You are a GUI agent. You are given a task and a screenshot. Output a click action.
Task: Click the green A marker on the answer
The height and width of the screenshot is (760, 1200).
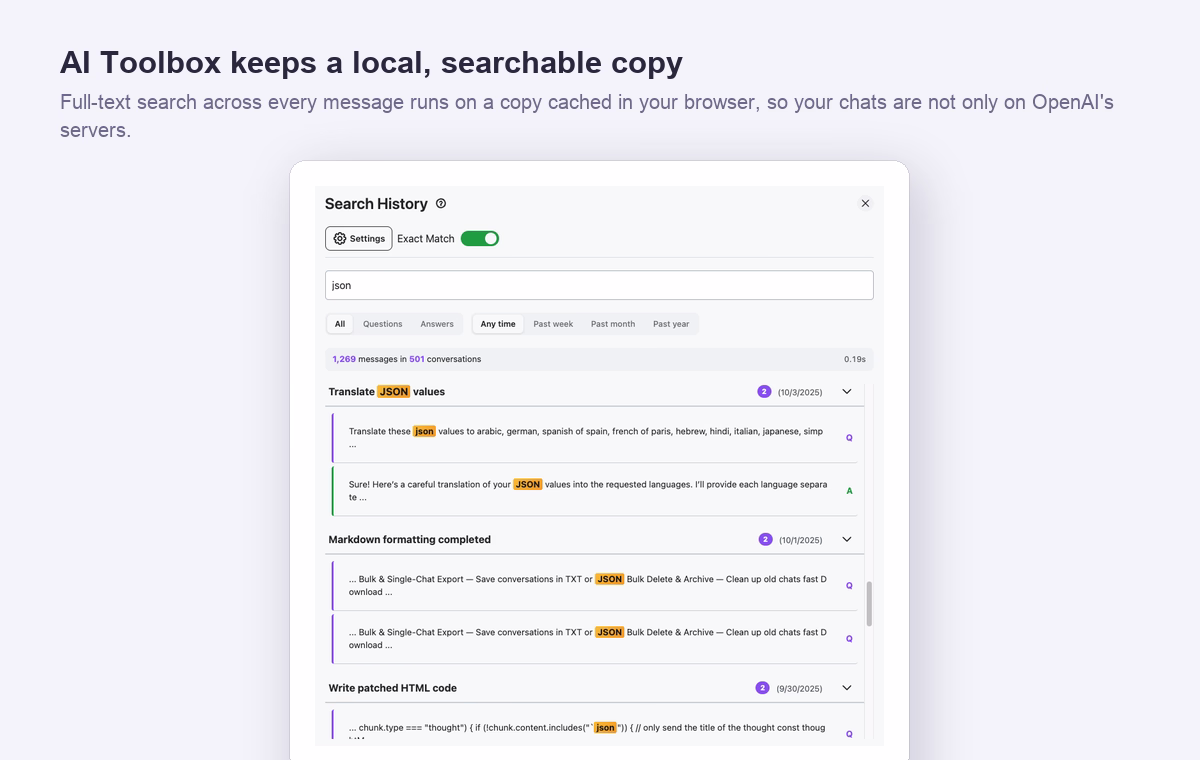849,491
